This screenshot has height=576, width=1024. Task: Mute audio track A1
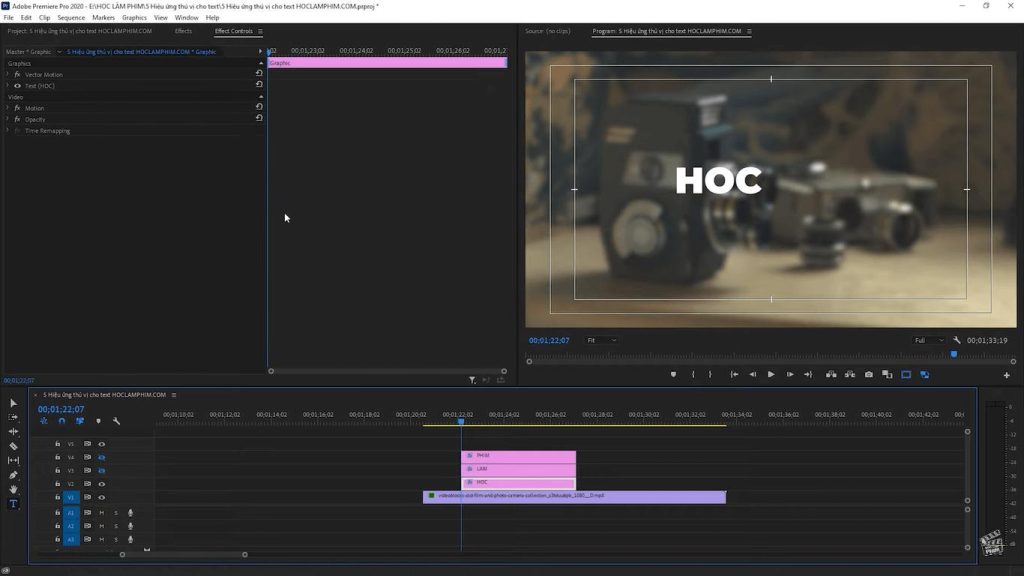101,512
